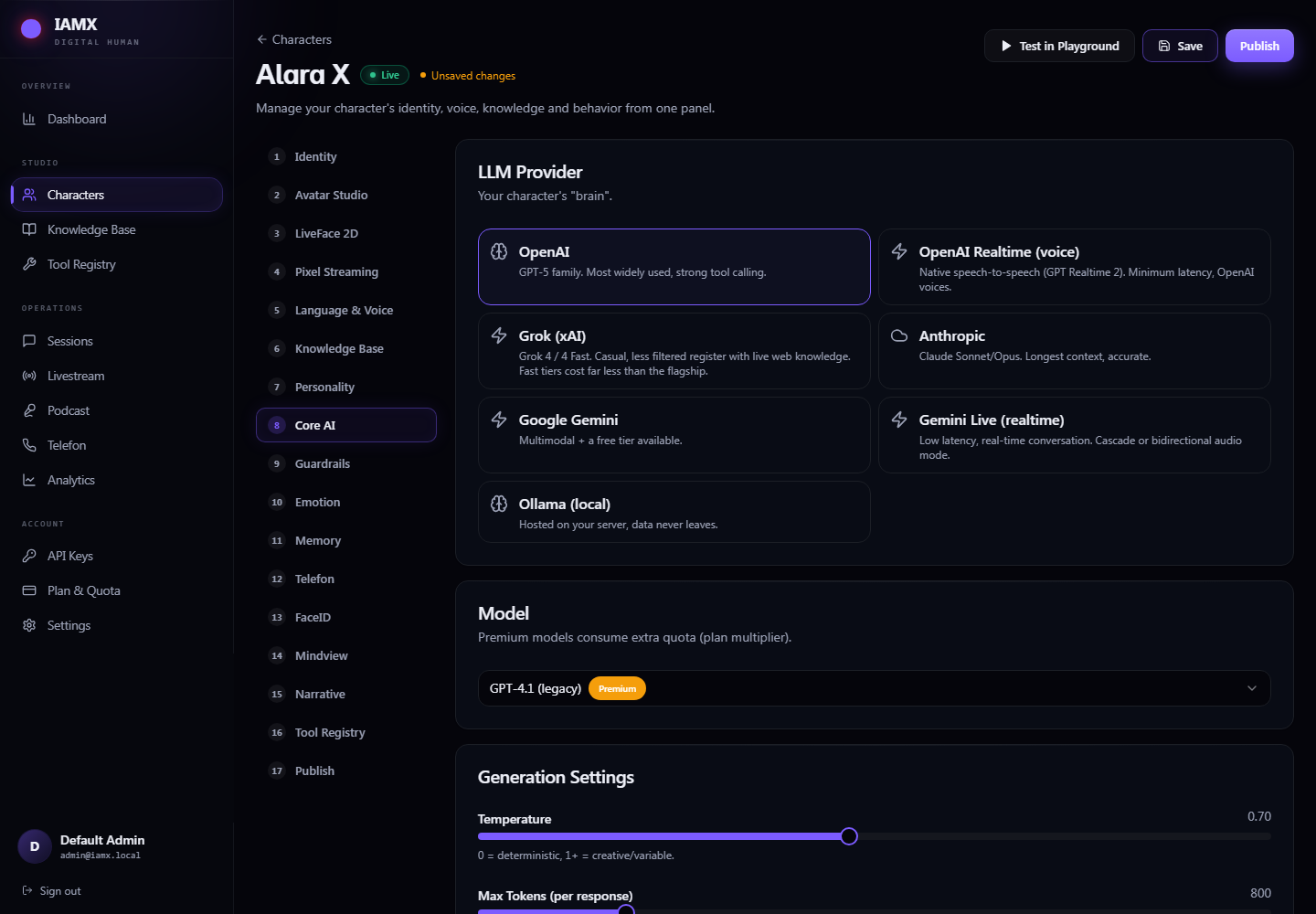Screen dimensions: 1316x914
Task: Open step 9 Guardrails
Action: [345, 463]
